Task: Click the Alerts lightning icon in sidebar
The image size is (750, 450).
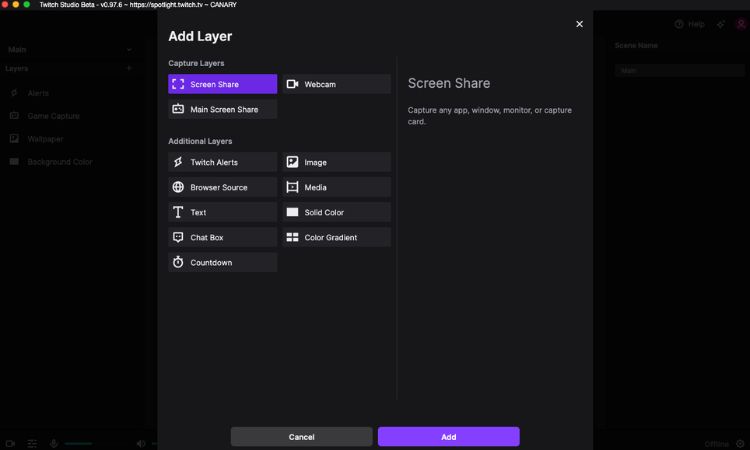Action: (x=14, y=93)
